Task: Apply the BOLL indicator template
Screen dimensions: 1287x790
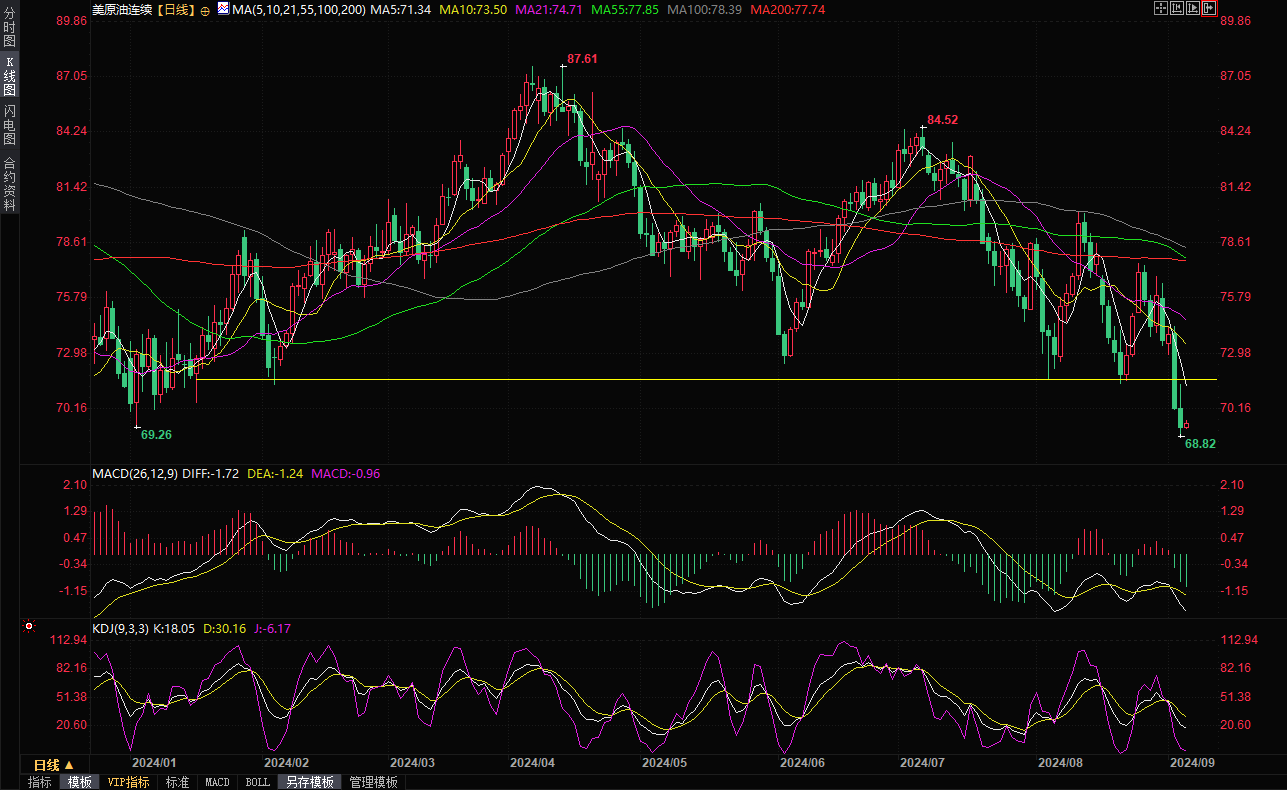Action: (x=257, y=782)
